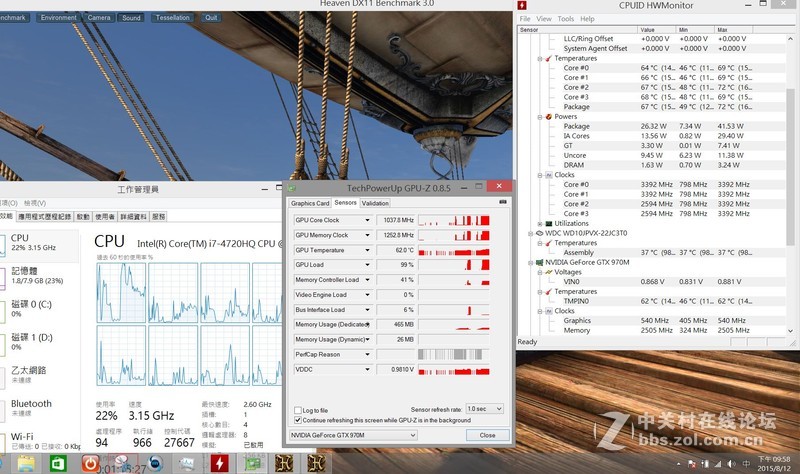This screenshot has width=800, height=474.
Task: Click the GPU-Z app icon in title bar
Action: [292, 187]
